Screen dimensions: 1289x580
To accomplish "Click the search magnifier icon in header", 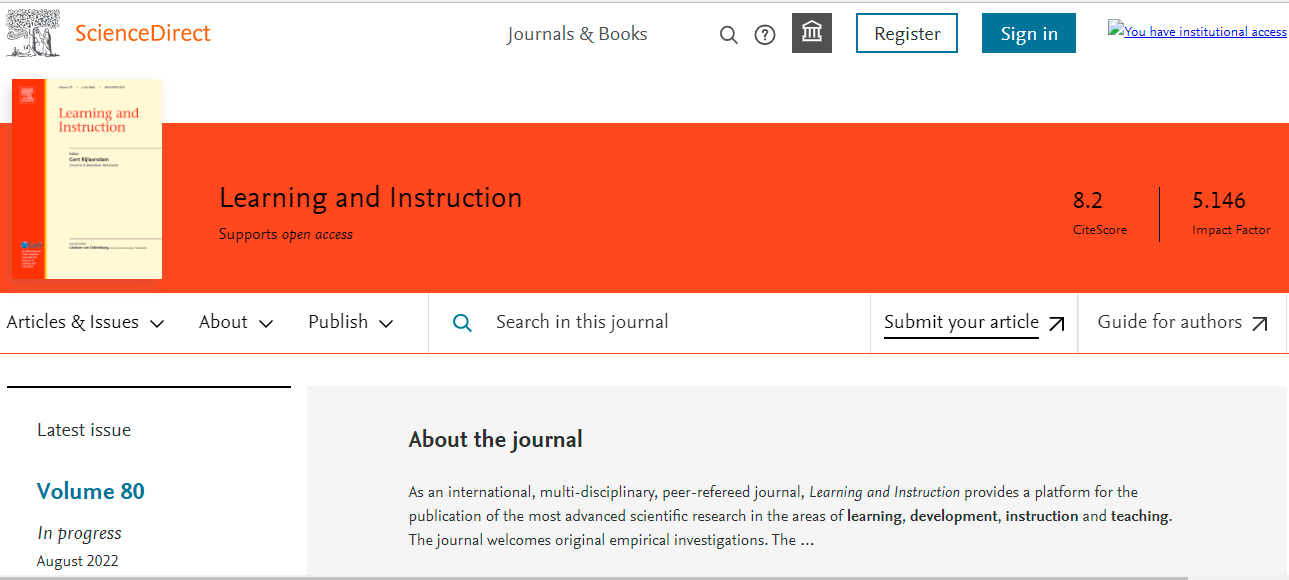I will tap(729, 35).
